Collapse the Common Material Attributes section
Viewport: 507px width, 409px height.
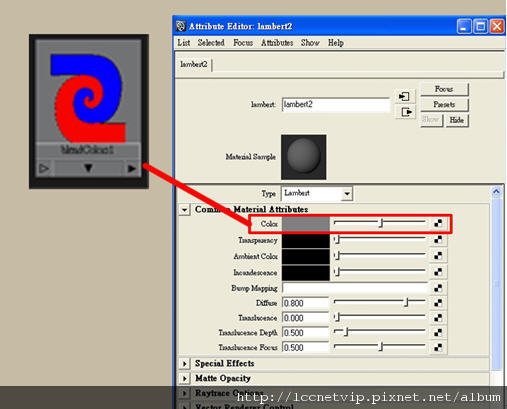pyautogui.click(x=184, y=210)
